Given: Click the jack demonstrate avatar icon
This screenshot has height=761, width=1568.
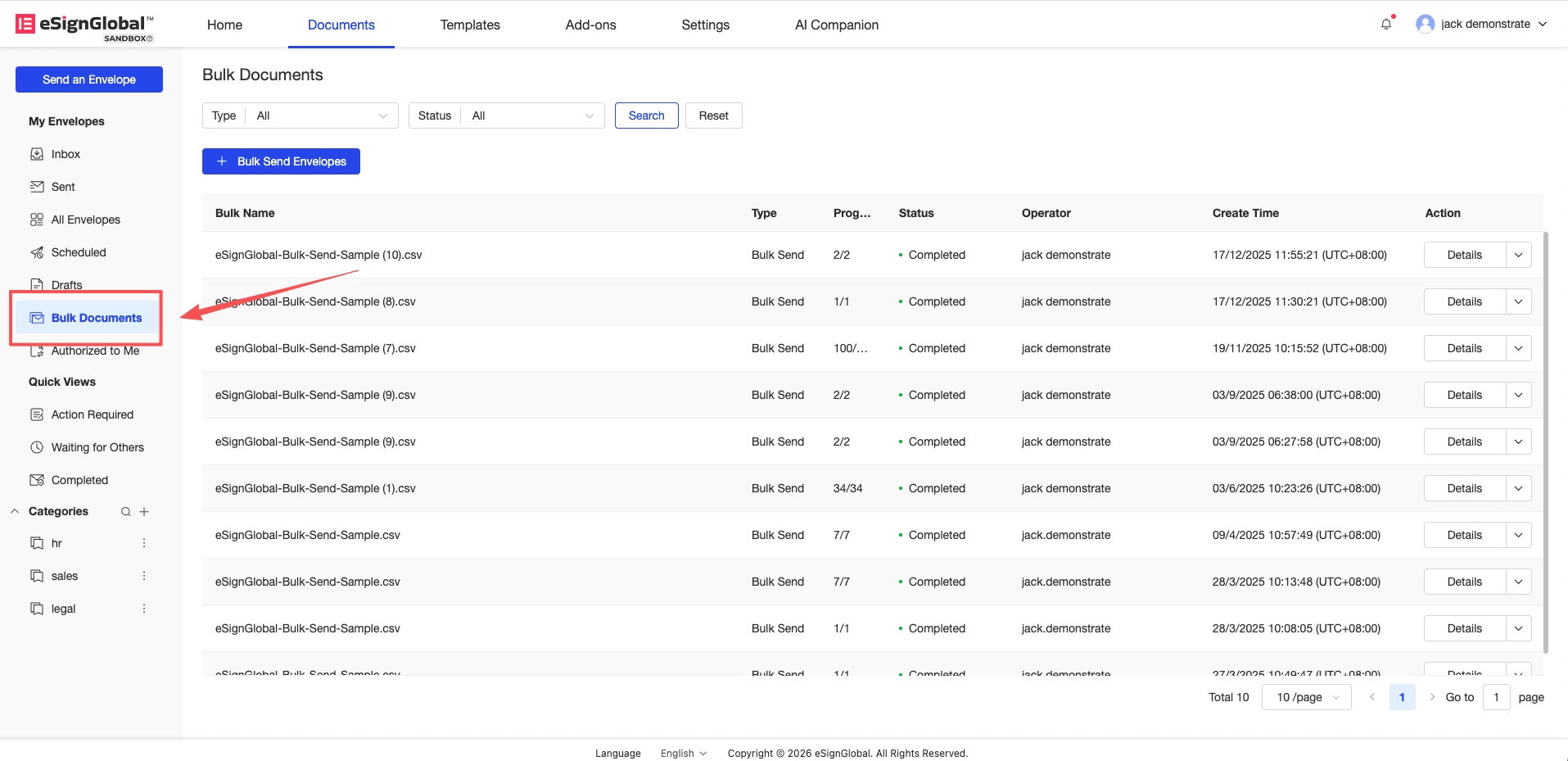Looking at the screenshot, I should click(1425, 24).
